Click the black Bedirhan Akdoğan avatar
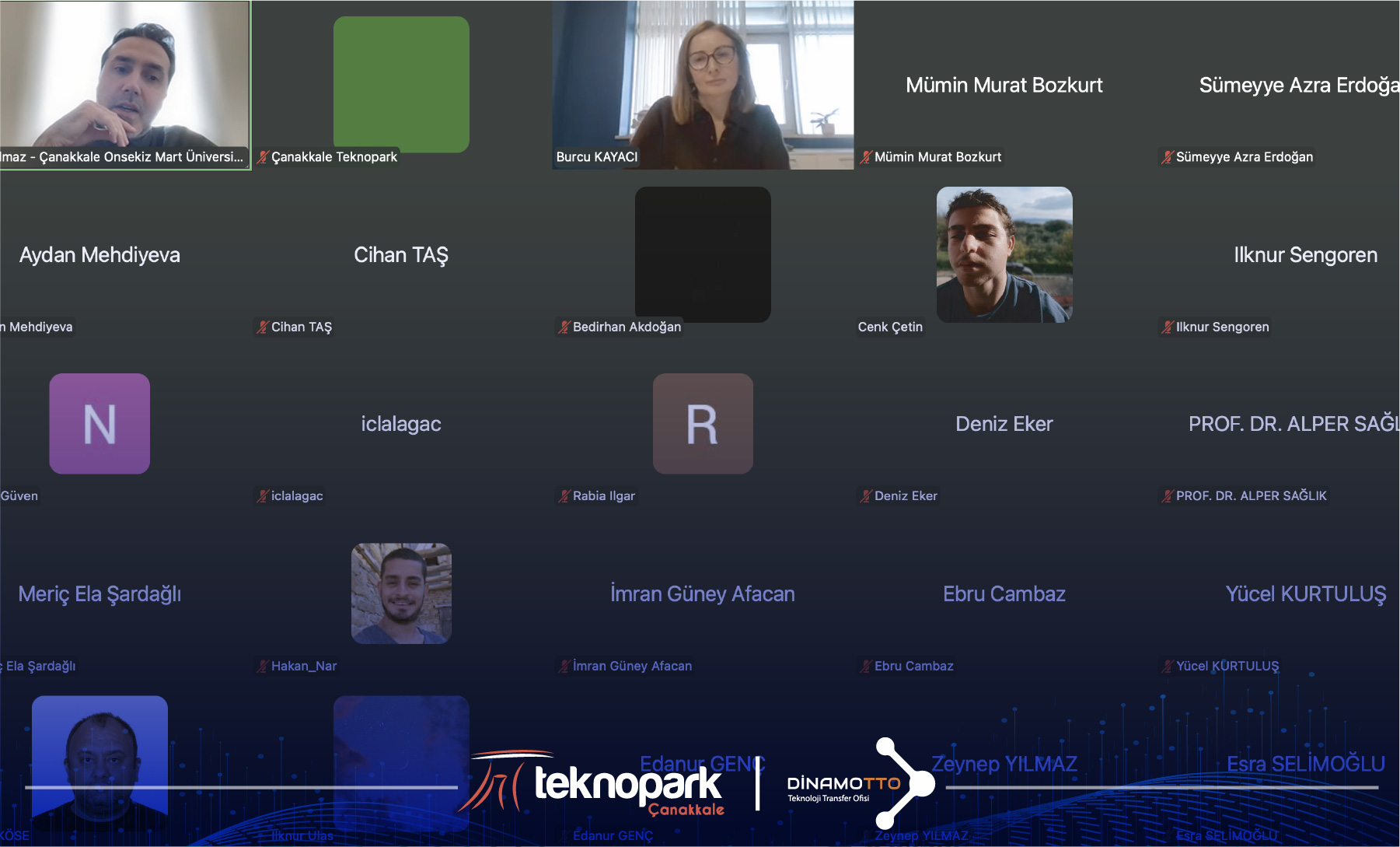 [703, 254]
